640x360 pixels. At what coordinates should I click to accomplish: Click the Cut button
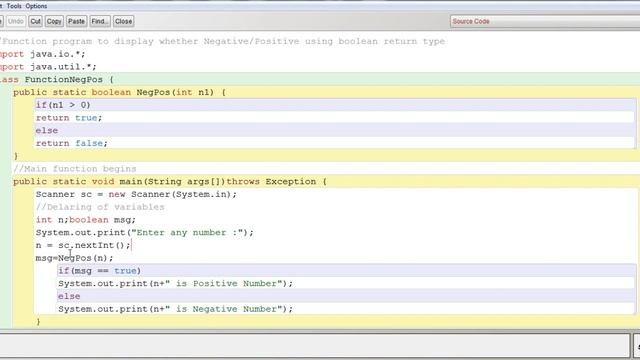36,21
